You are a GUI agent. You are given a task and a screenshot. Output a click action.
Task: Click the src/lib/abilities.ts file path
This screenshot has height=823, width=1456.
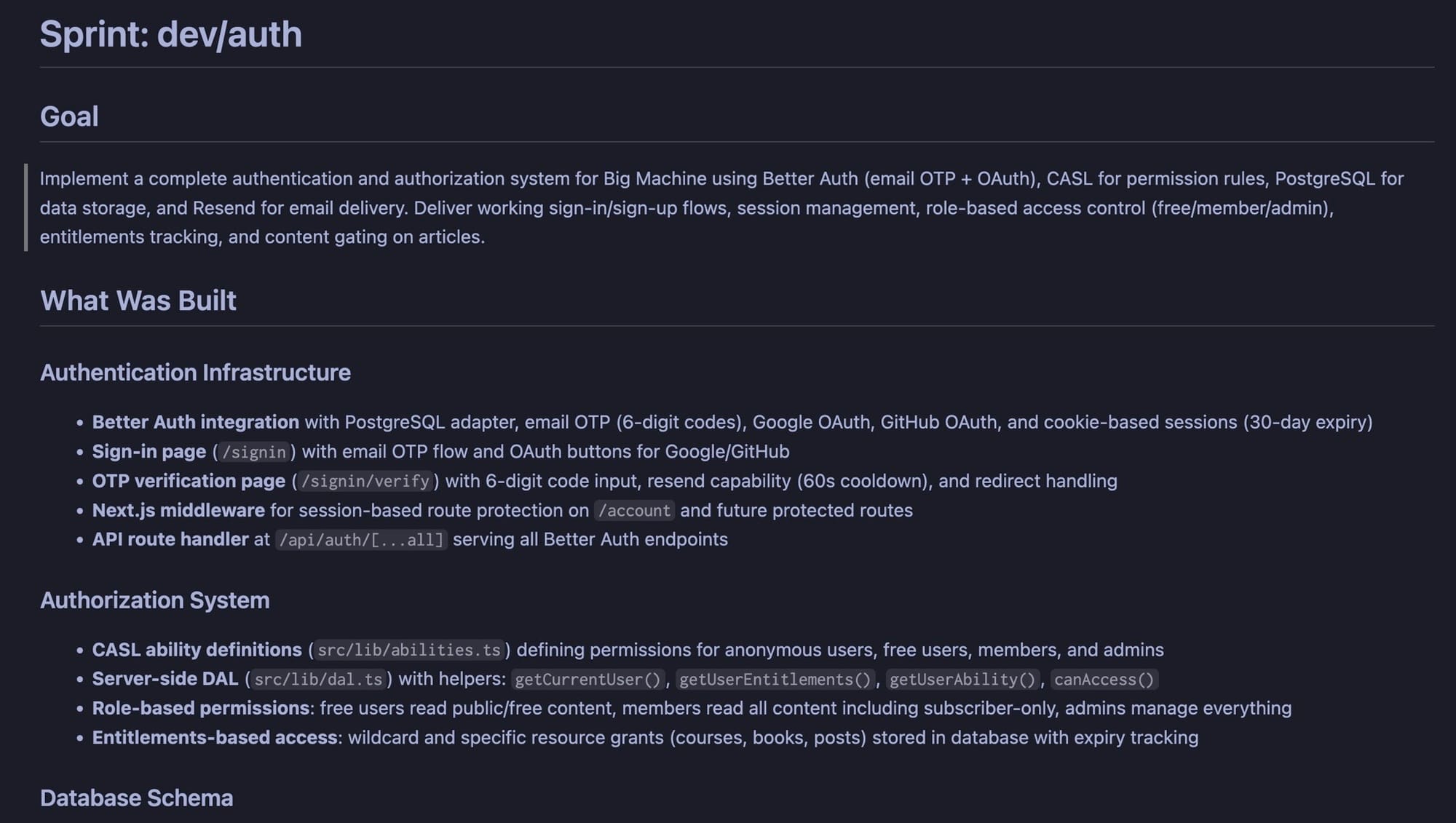pos(409,650)
